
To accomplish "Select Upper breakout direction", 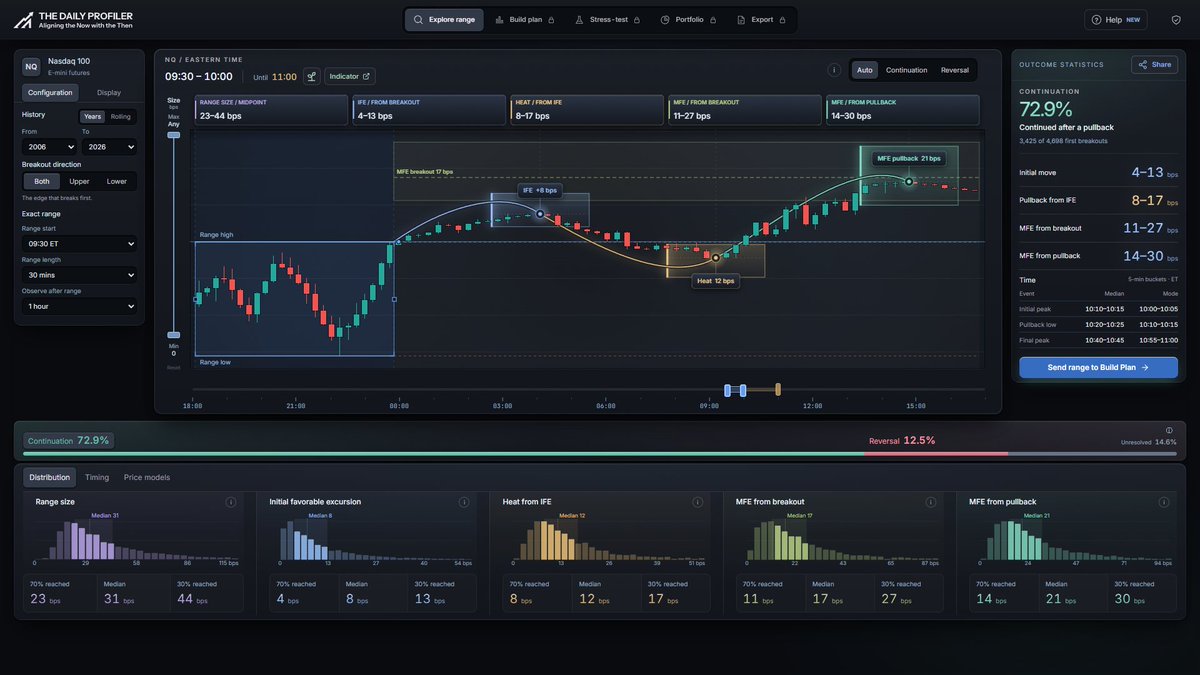I will click(x=79, y=182).
